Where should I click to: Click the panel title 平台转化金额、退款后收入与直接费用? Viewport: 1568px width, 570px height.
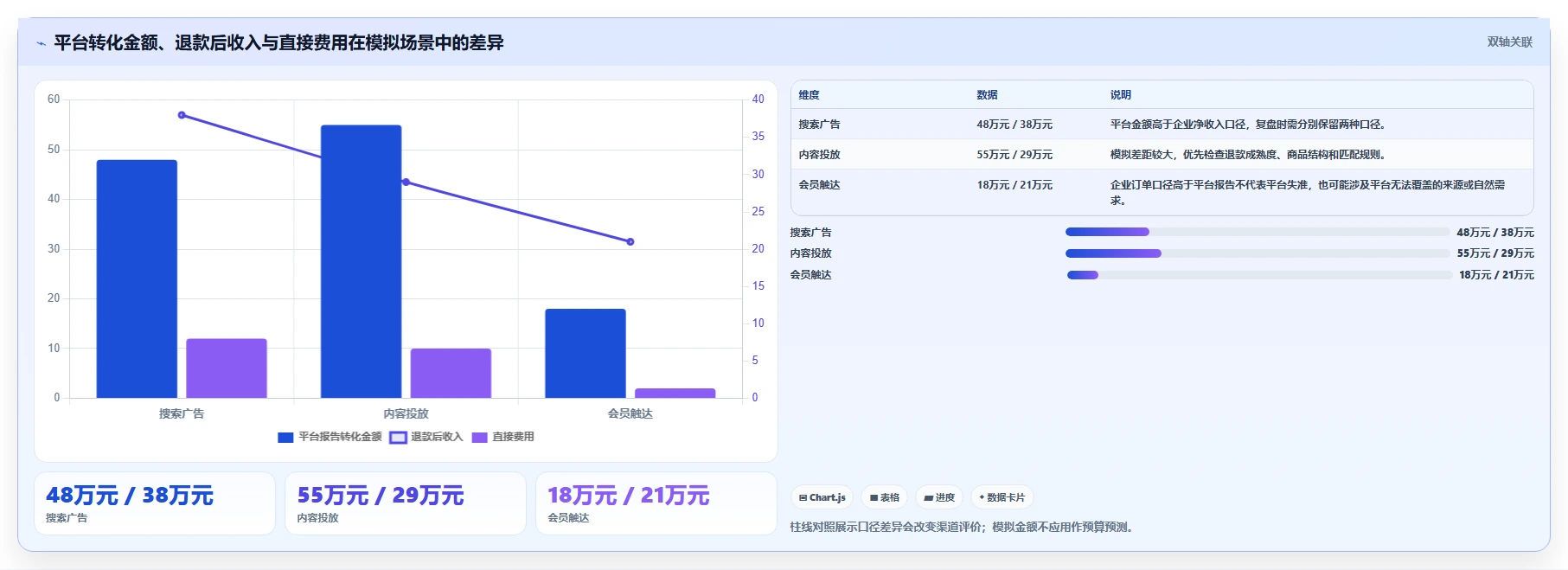coord(278,42)
